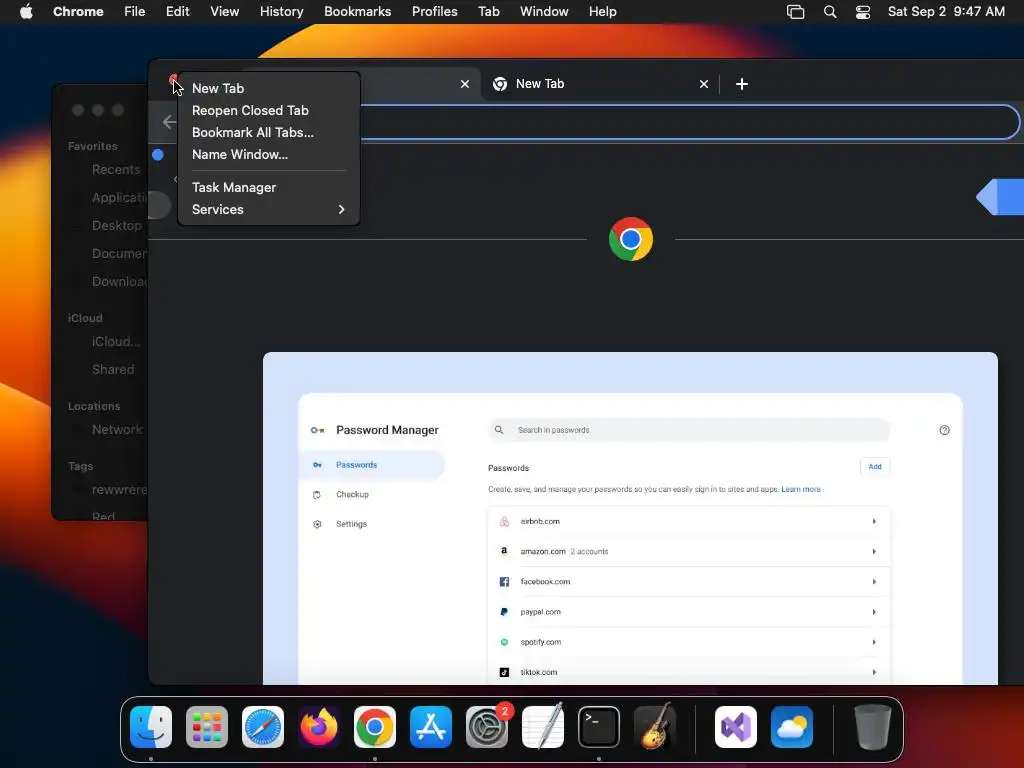The width and height of the screenshot is (1024, 768).
Task: Click Chrome icon in the Dock
Action: coord(375,727)
